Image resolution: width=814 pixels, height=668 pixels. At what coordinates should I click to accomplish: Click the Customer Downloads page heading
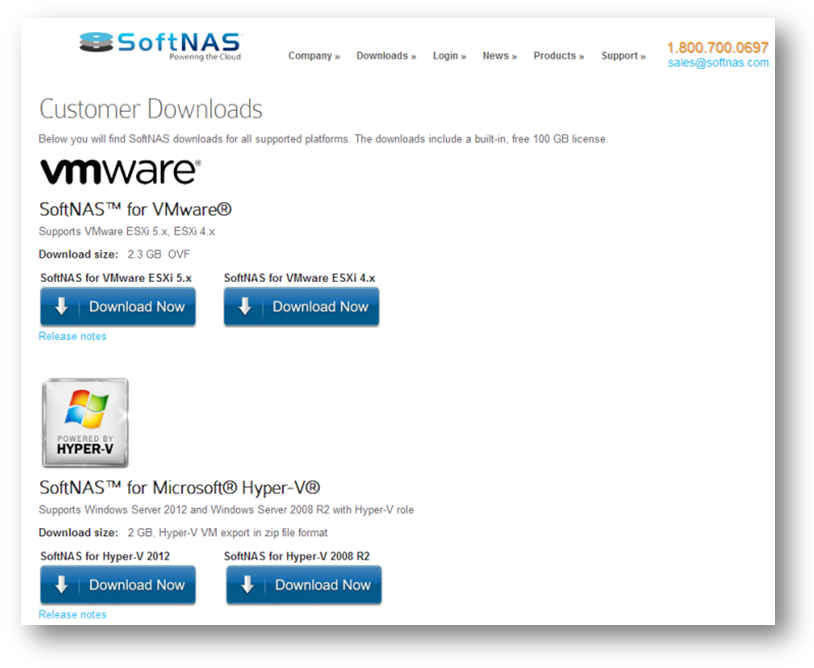pos(151,109)
